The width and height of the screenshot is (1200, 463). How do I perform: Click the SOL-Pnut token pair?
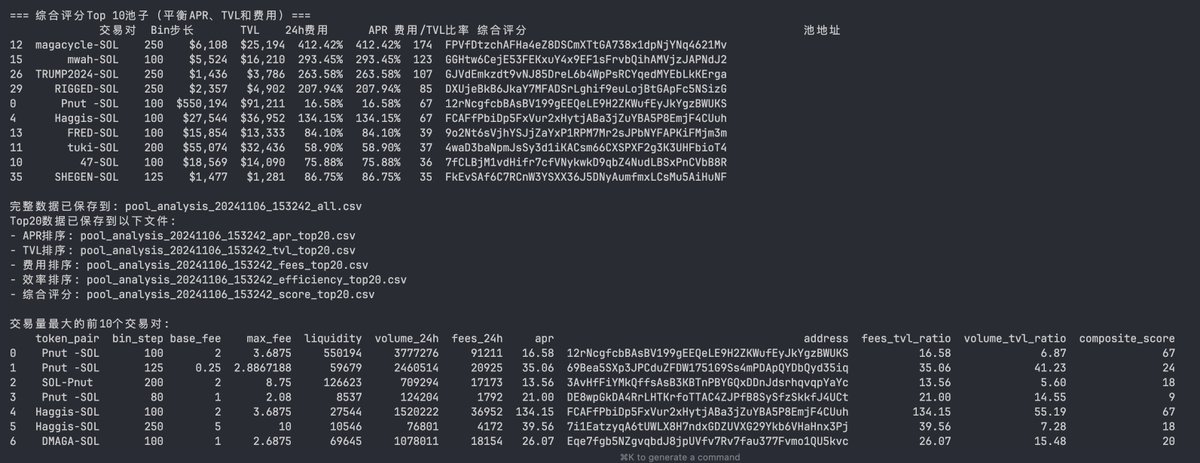click(68, 382)
